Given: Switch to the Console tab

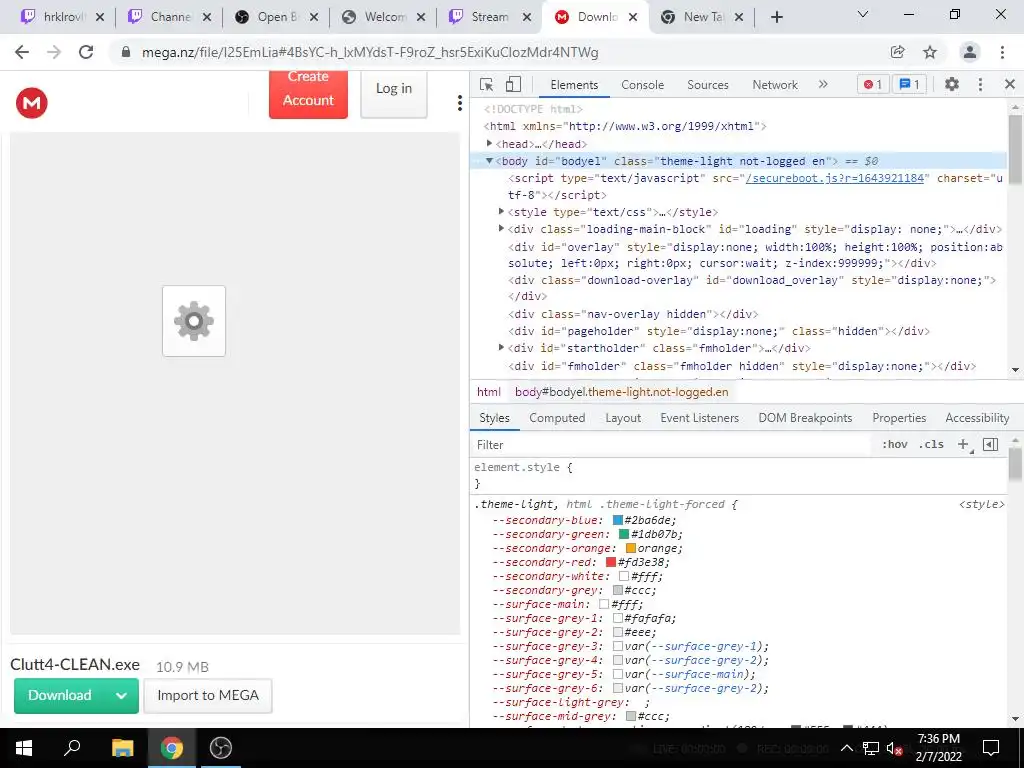Looking at the screenshot, I should click(643, 84).
